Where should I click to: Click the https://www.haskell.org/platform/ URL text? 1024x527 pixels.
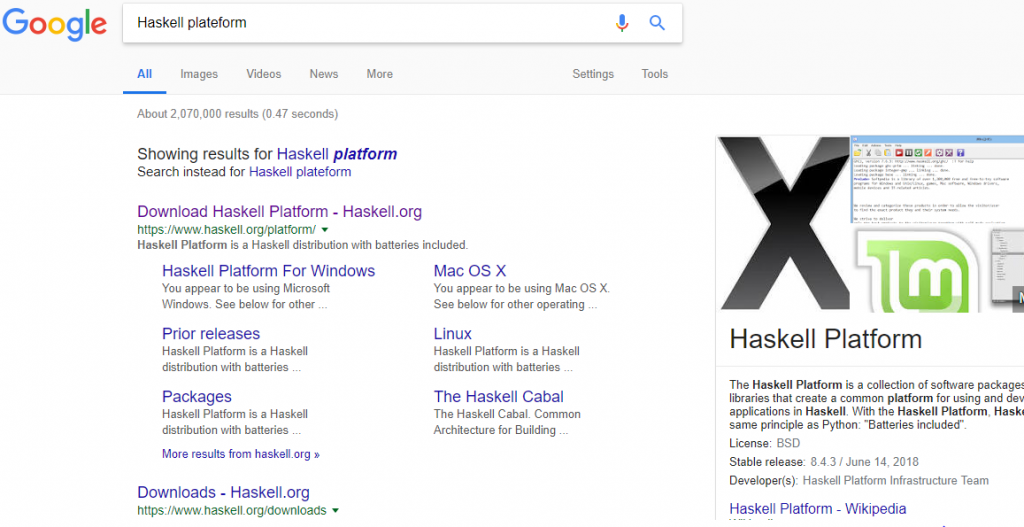227,230
